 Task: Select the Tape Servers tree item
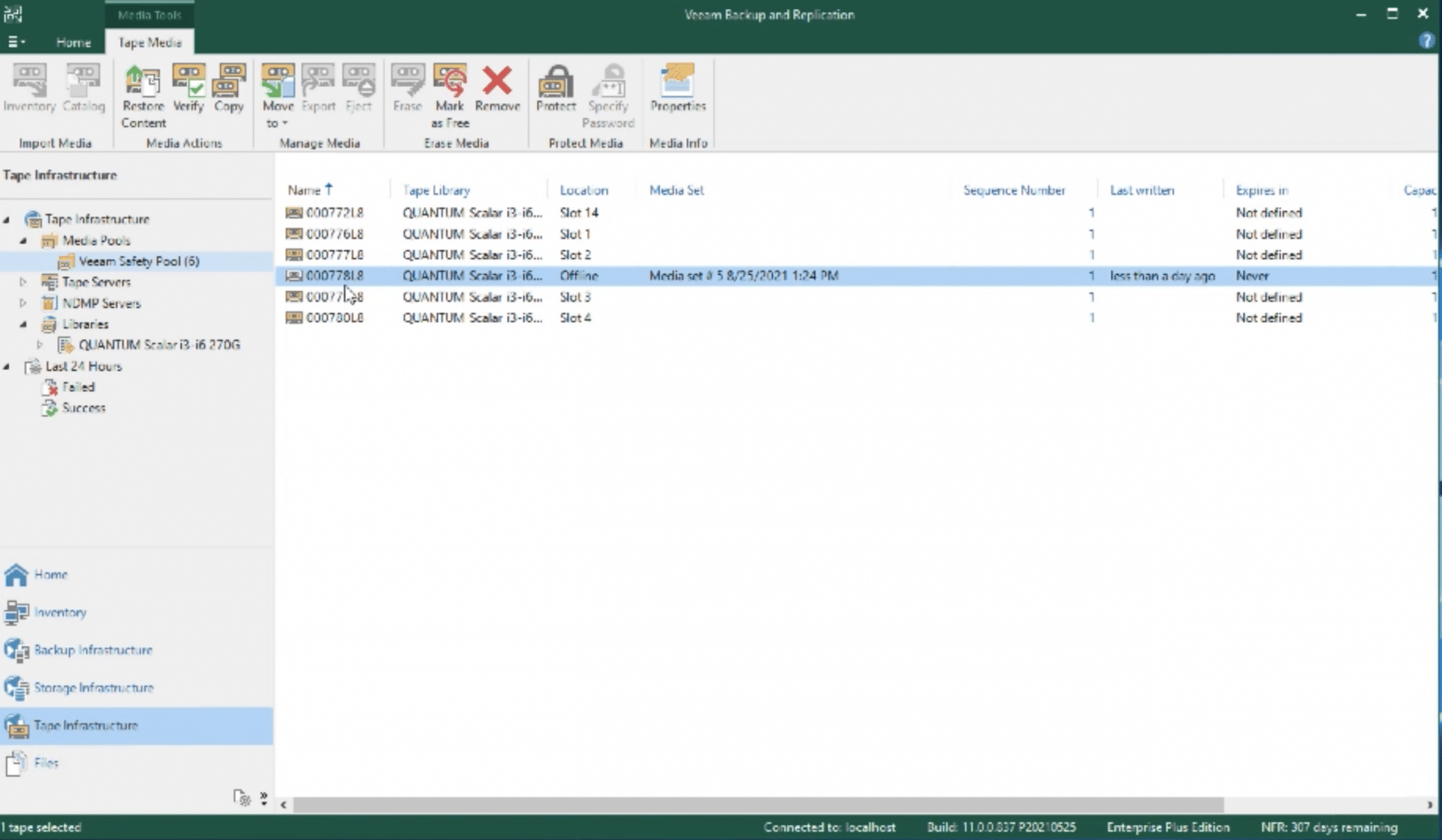click(96, 282)
